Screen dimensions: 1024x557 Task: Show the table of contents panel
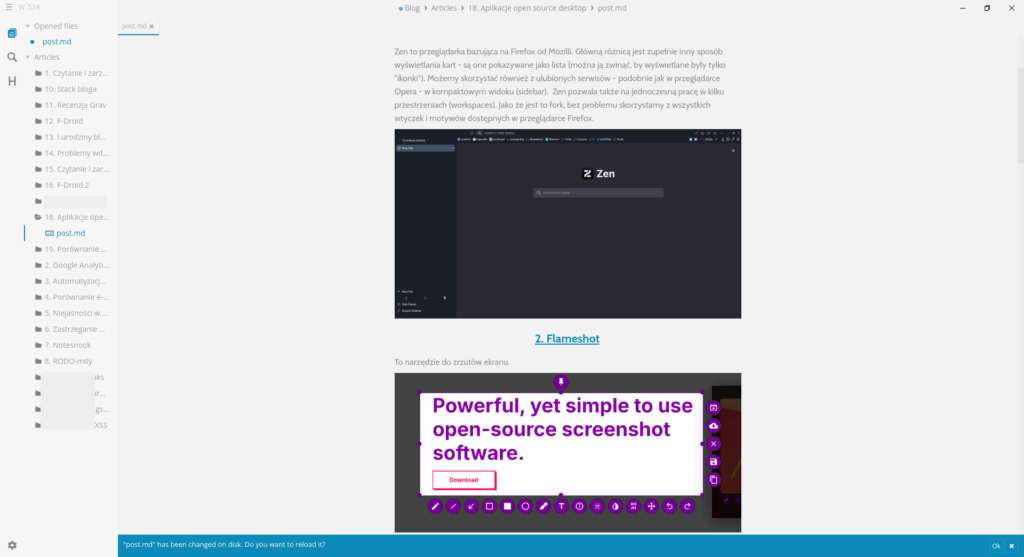pyautogui.click(x=12, y=82)
